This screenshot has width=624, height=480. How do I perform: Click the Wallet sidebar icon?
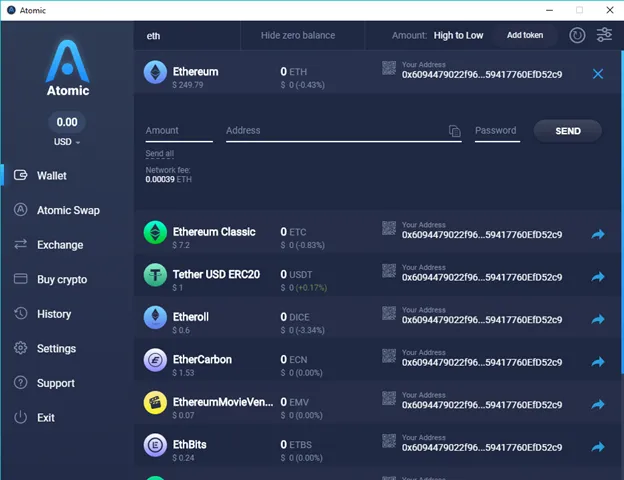pyautogui.click(x=21, y=175)
